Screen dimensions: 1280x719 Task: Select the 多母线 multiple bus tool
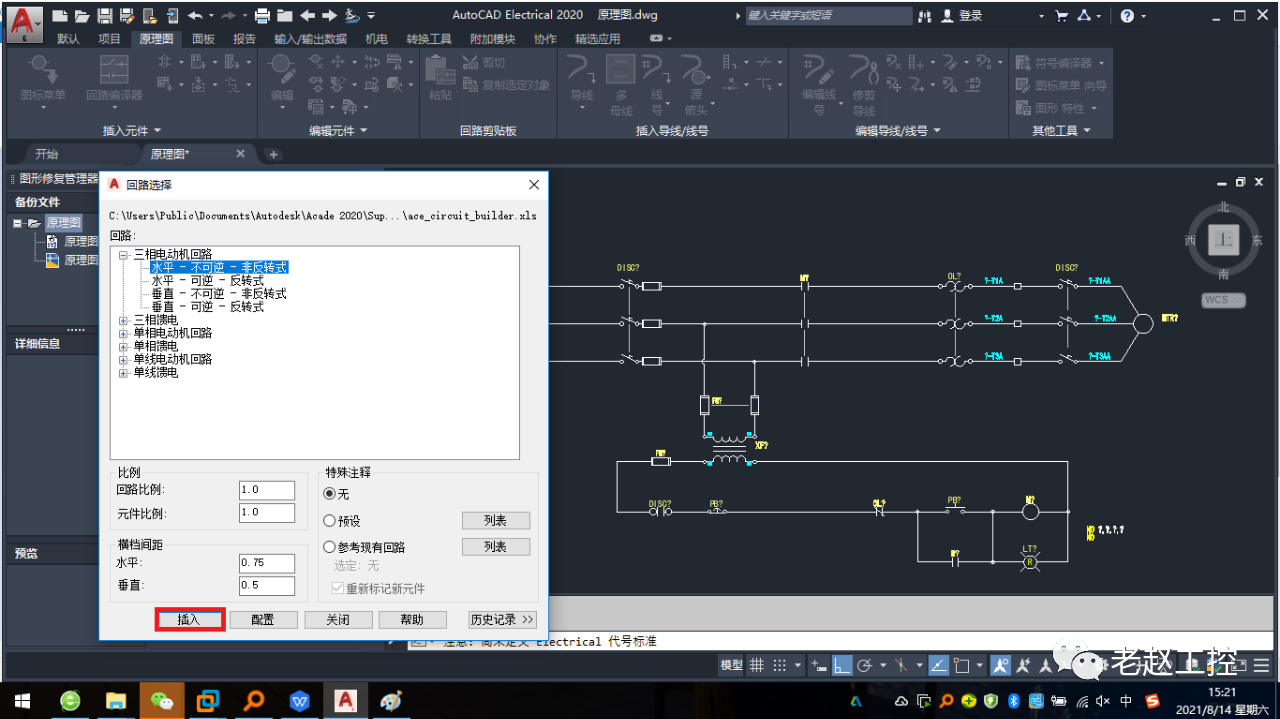coord(621,84)
